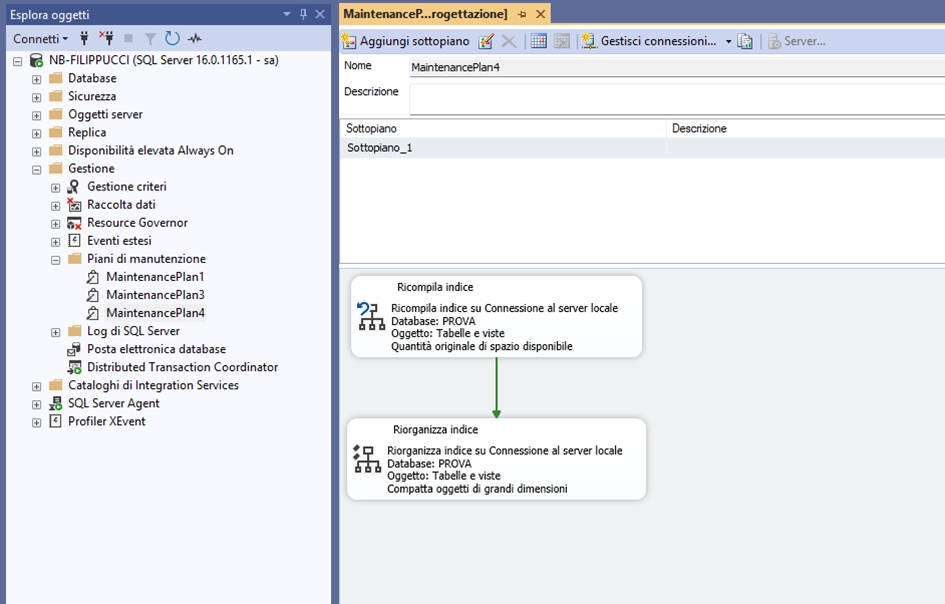Click the Server... toolbar button
The width and height of the screenshot is (945, 604).
tap(796, 41)
